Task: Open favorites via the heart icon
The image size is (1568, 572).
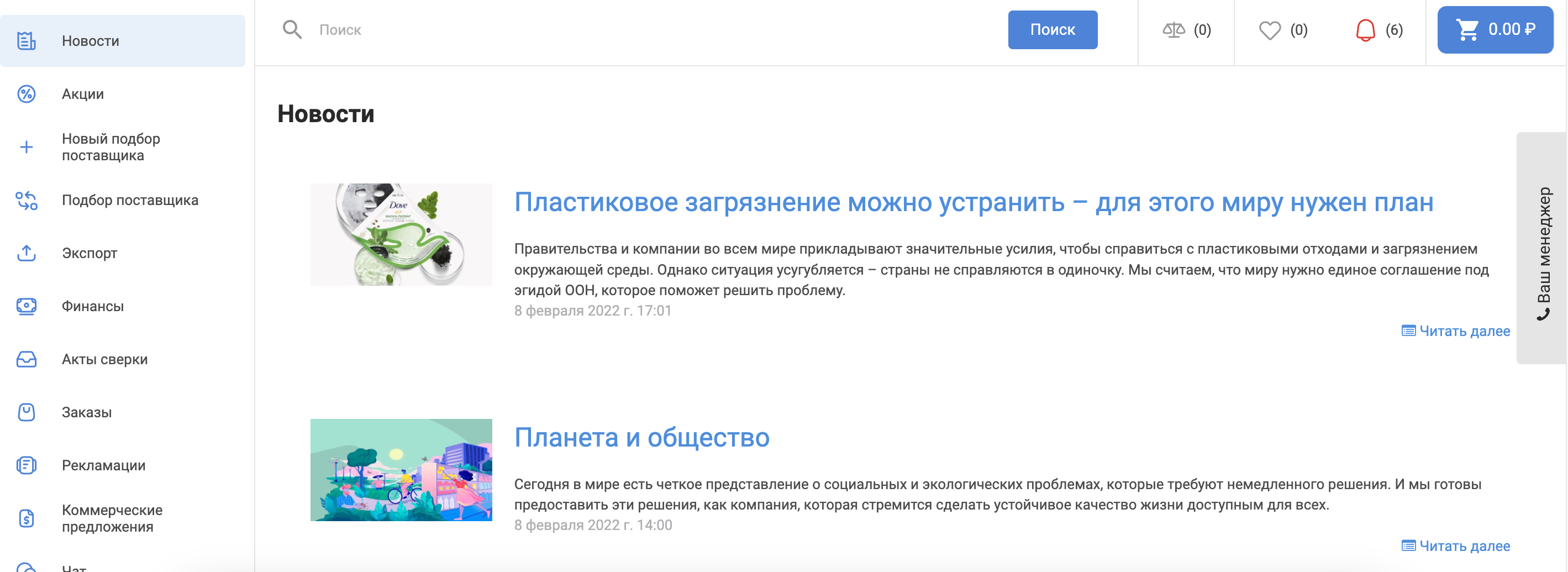Action: (x=1269, y=30)
